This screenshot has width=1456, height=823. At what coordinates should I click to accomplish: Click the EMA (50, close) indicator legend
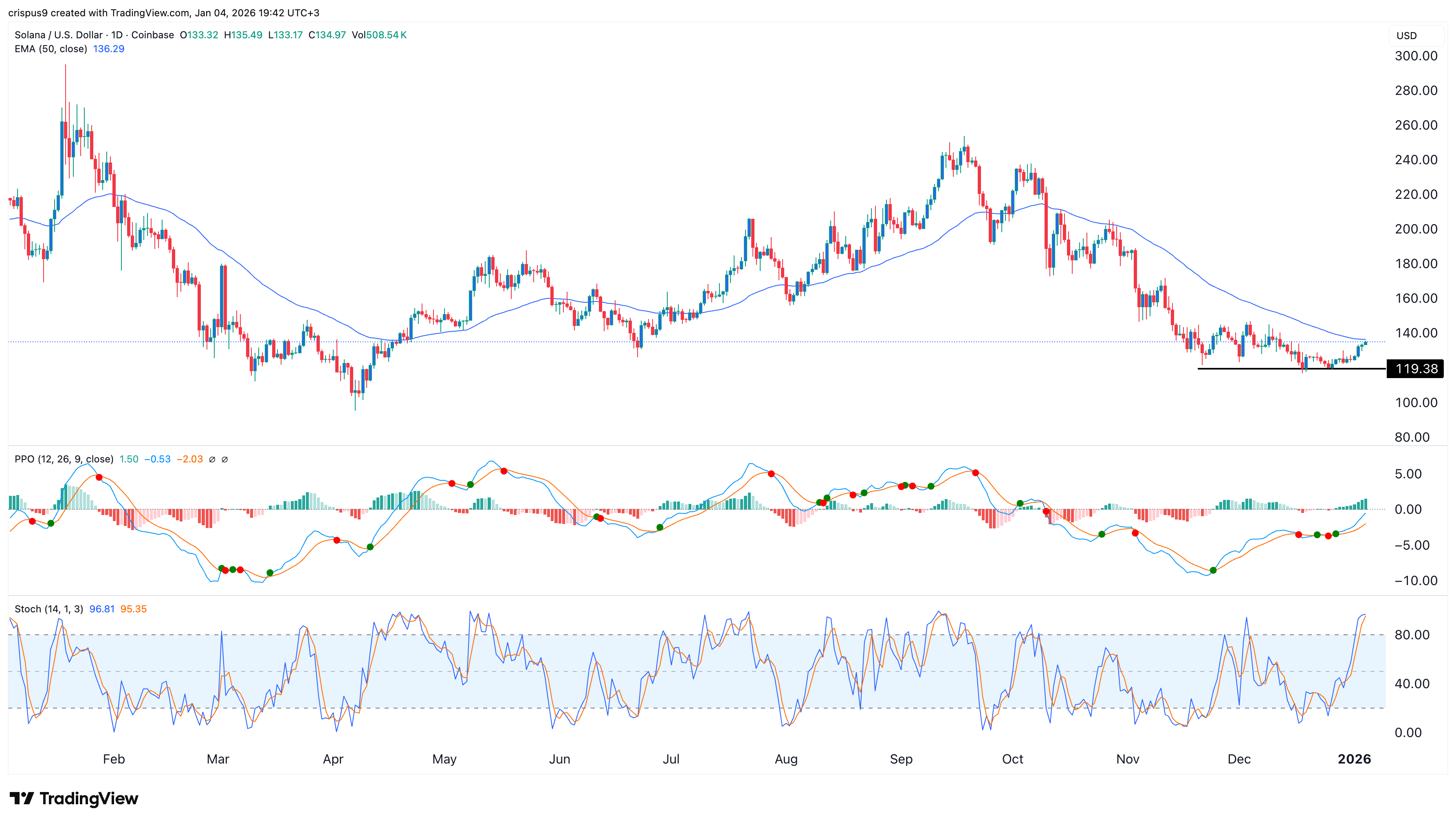(x=51, y=49)
